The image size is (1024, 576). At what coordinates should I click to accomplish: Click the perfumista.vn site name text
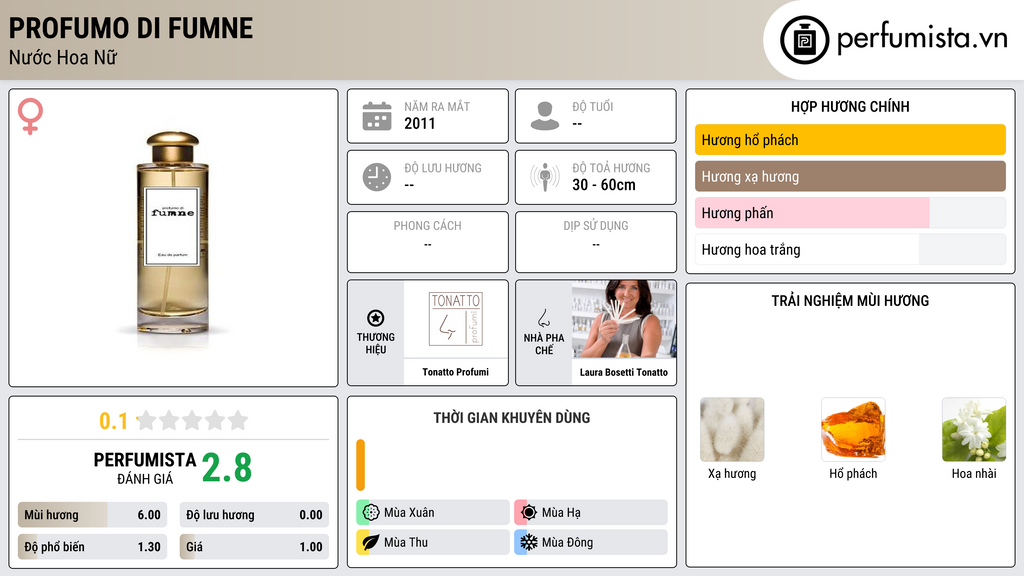(x=922, y=39)
